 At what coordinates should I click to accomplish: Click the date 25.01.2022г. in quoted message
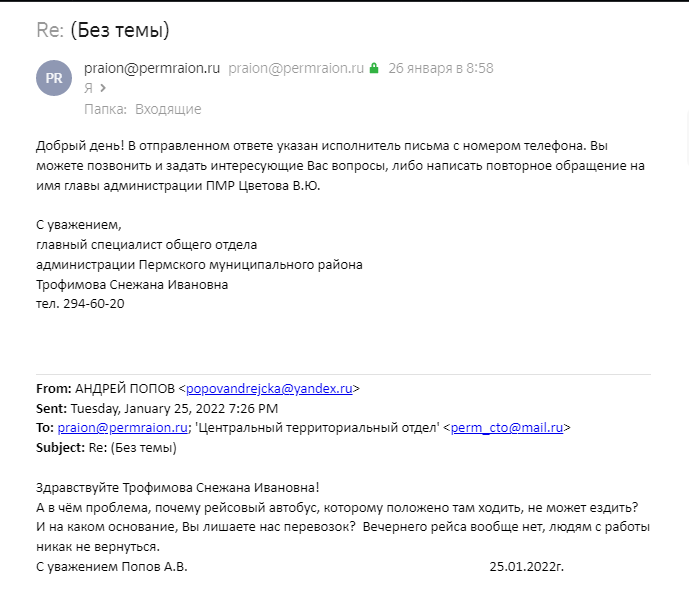(526, 567)
